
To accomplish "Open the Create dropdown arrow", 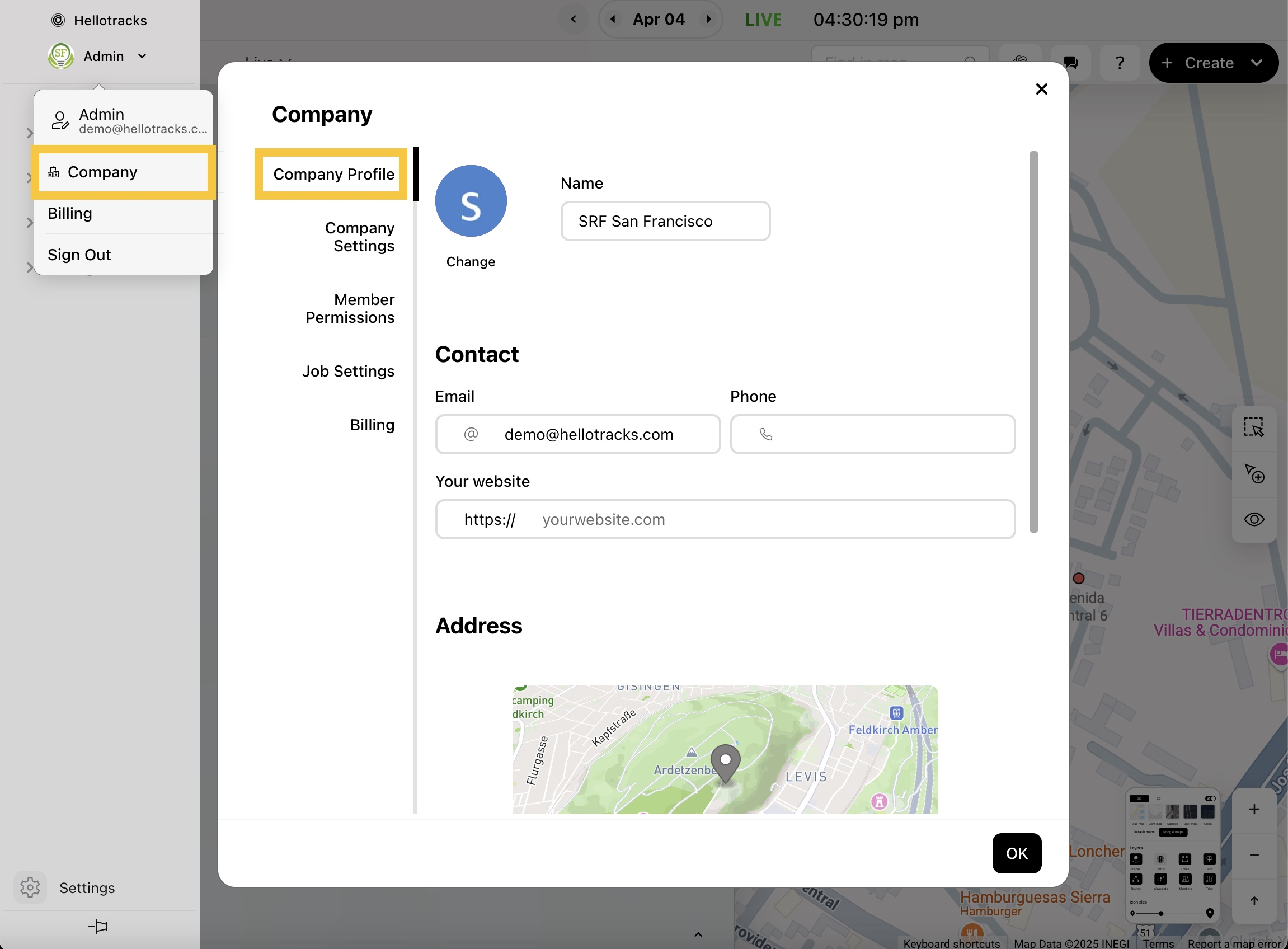I will tap(1257, 63).
